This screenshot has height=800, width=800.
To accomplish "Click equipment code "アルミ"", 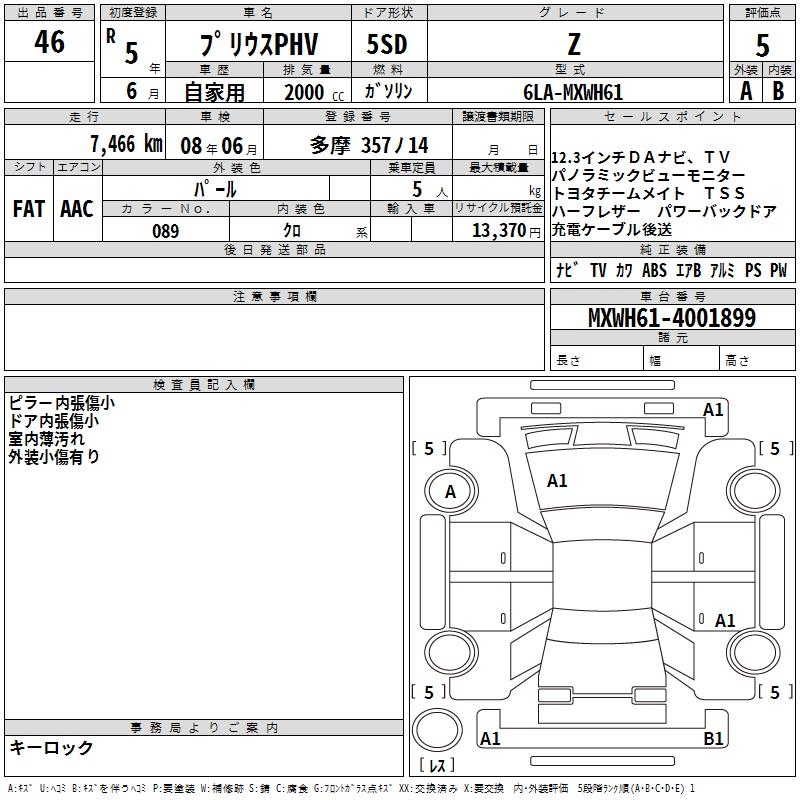I will pyautogui.click(x=722, y=270).
